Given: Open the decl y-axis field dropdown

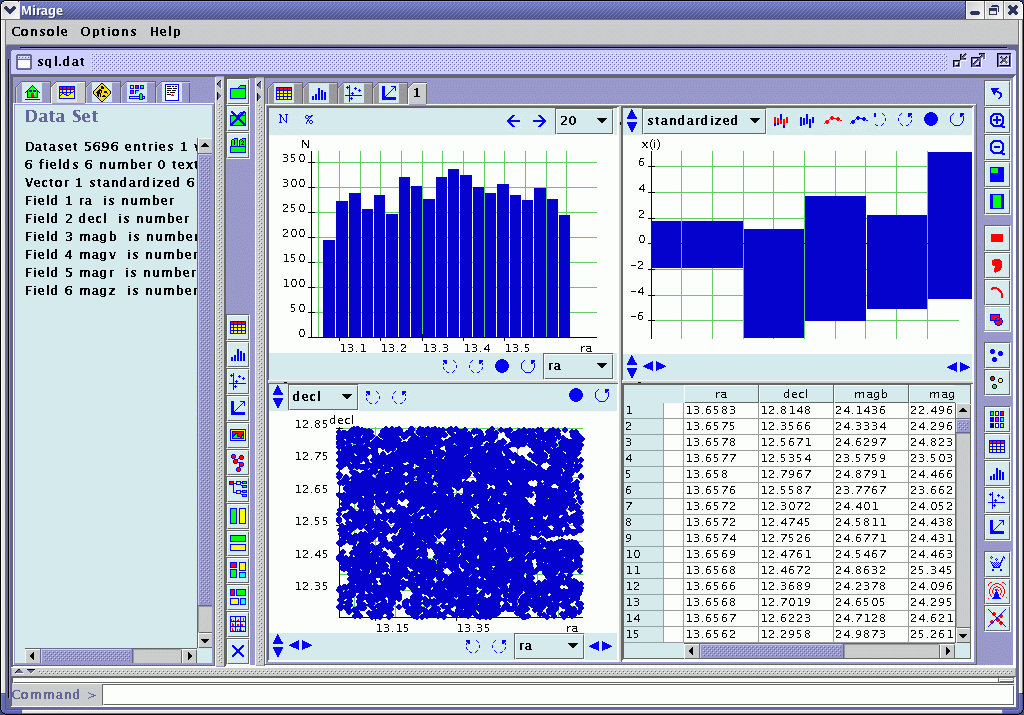Looking at the screenshot, I should 322,397.
